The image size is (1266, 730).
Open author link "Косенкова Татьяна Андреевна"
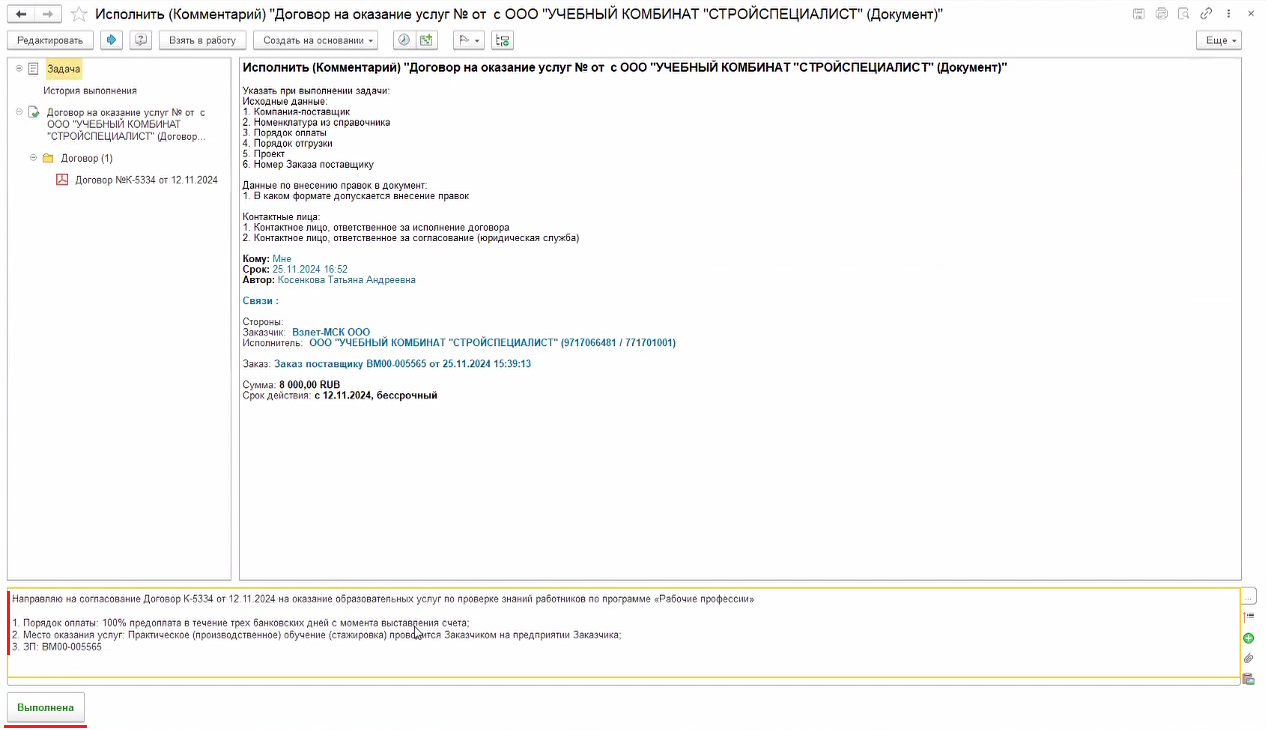pos(347,280)
